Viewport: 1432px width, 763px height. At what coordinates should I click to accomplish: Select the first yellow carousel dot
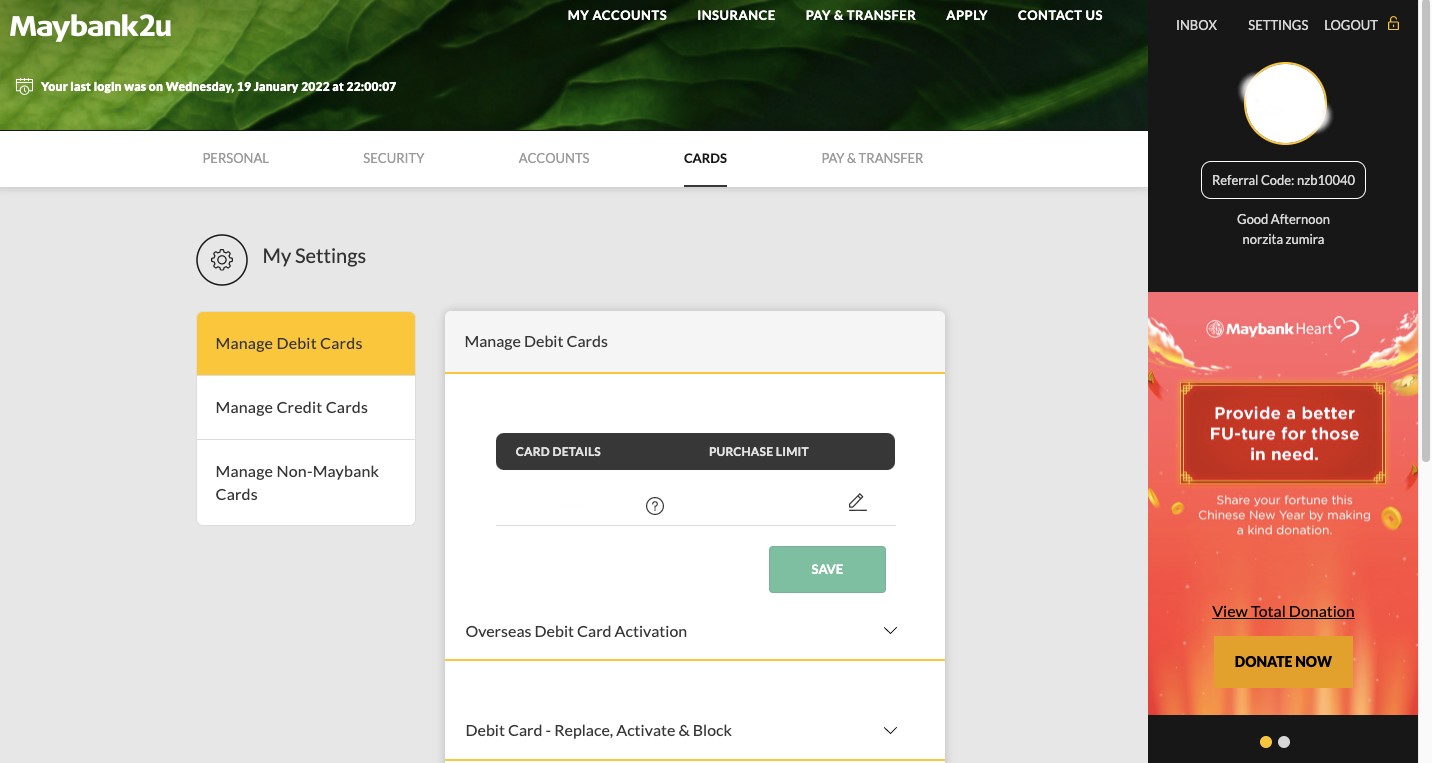pyautogui.click(x=1266, y=742)
